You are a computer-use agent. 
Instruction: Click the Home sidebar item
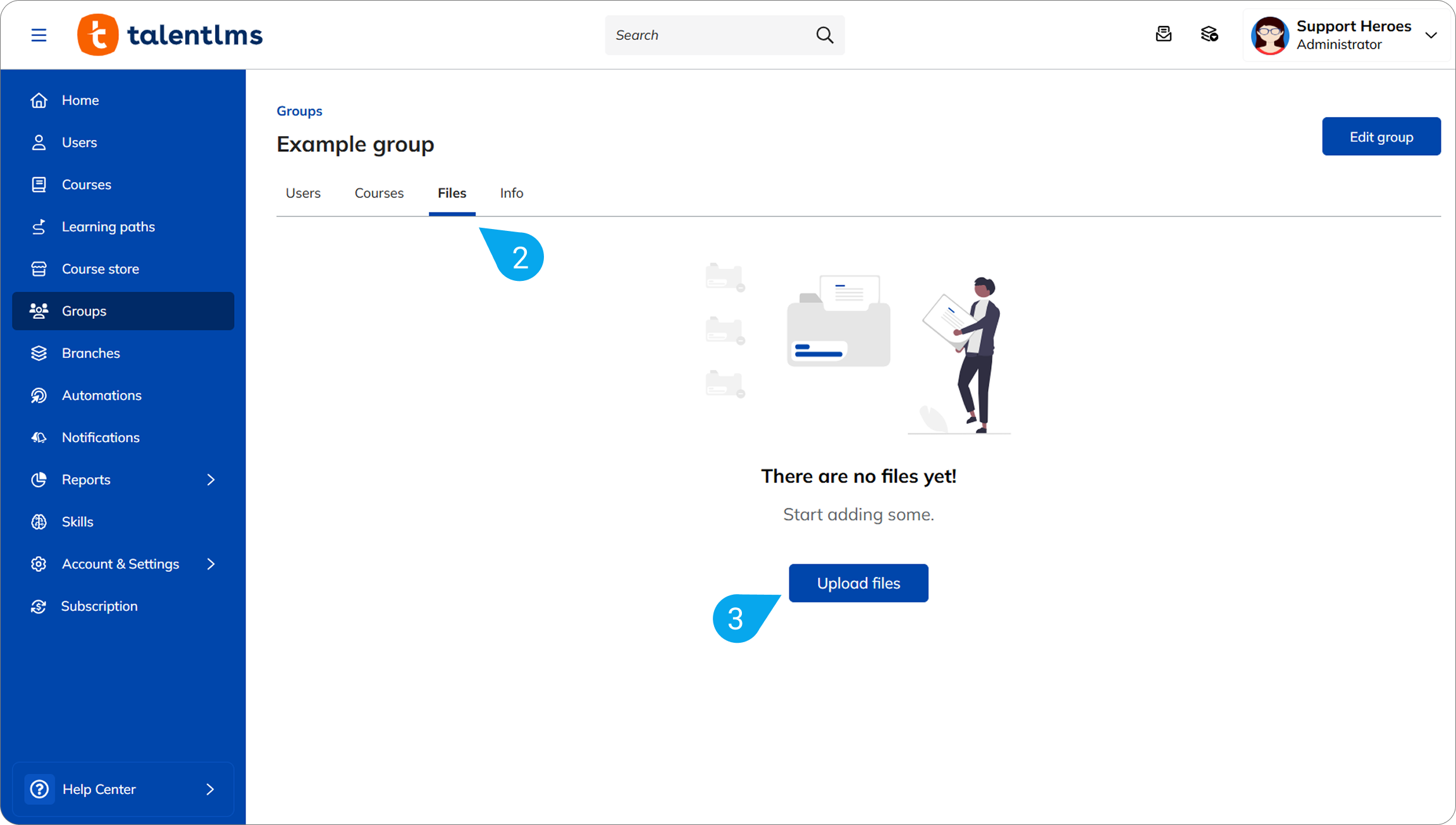80,100
